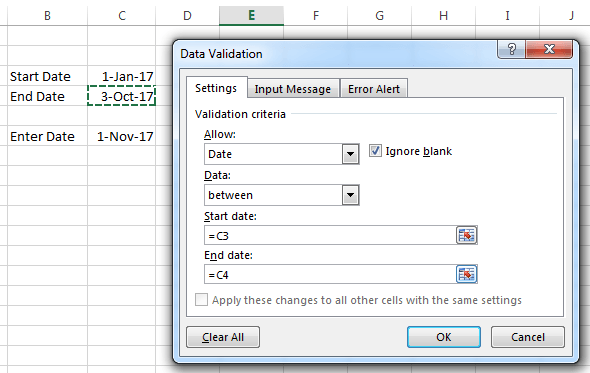Select cell containing 3-Oct-17
590x373 pixels.
[x=122, y=96]
